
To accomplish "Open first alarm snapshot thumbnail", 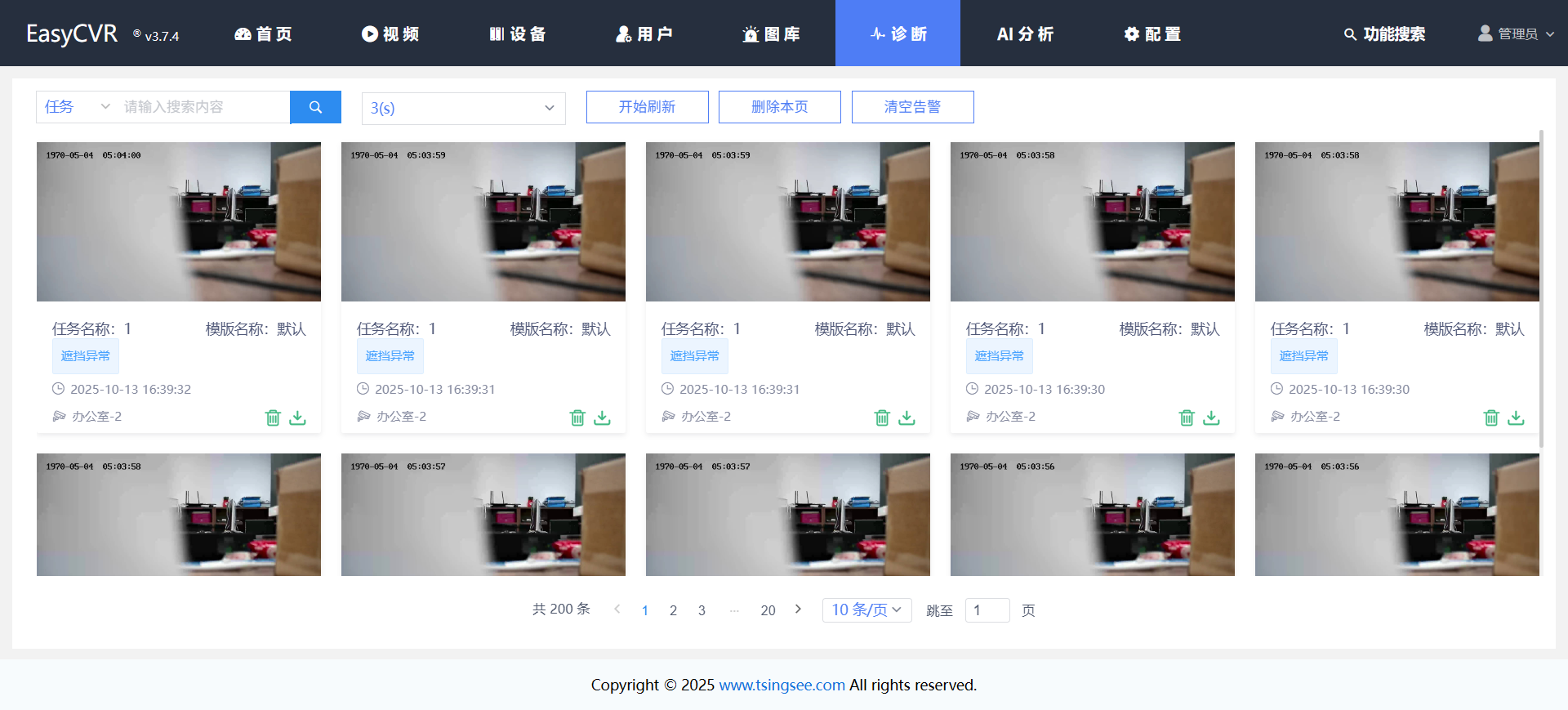I will coord(179,221).
